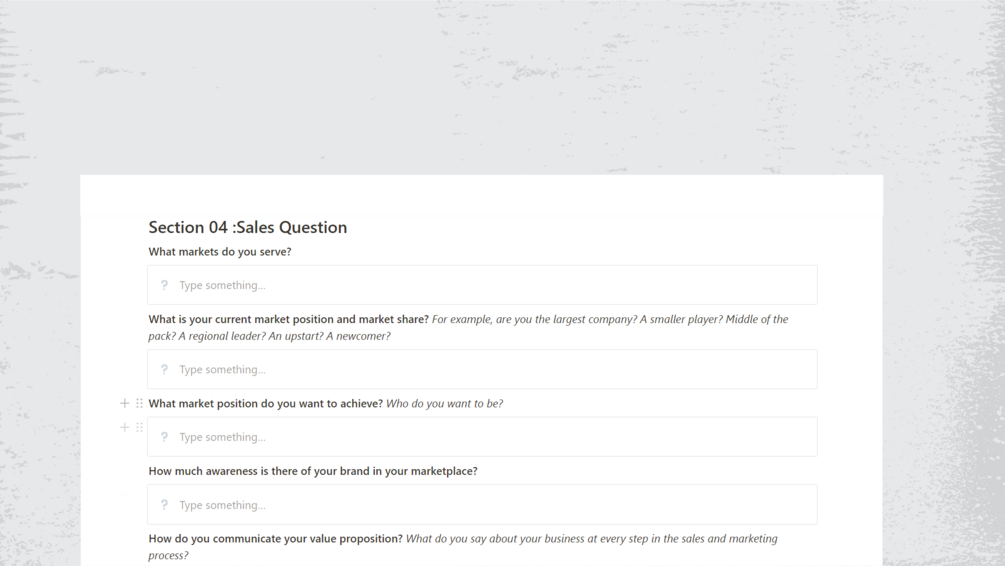Viewport: 1005px width, 566px height.
Task: Type in the answer field for 'What markets do you serve?'
Action: pyautogui.click(x=490, y=285)
